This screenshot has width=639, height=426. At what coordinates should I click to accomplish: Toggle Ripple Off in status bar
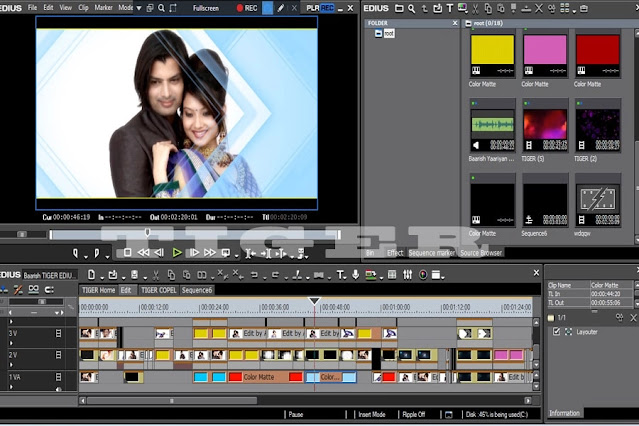coord(414,415)
